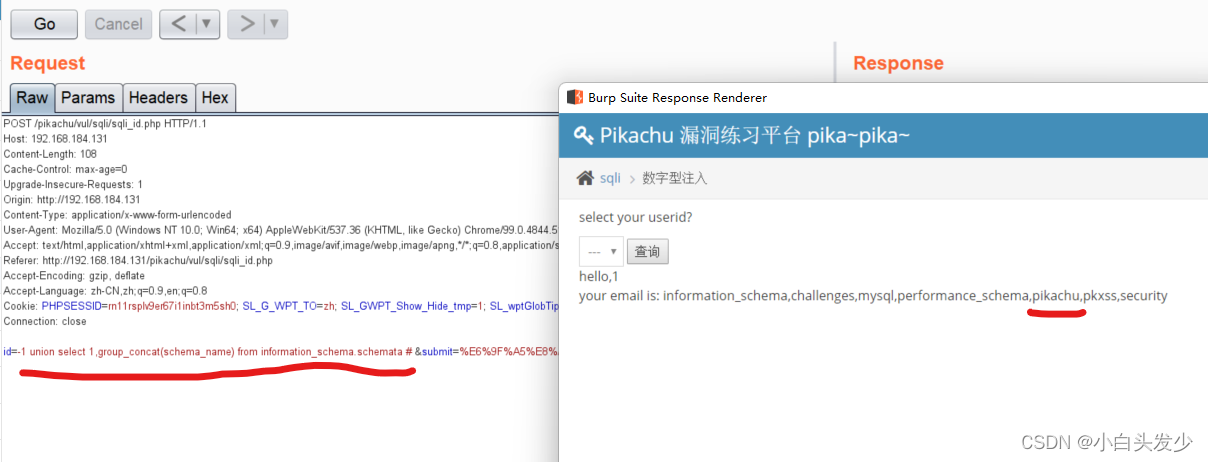Open the sqli breadcrumb link
The image size is (1208, 462).
tap(610, 178)
